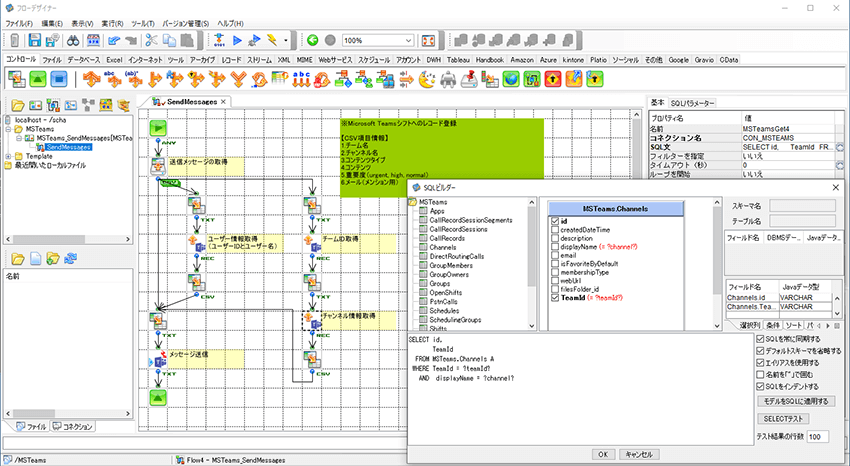The height and width of the screenshot is (466, 850).
Task: Open the バージョン管理(S) menu
Action: coord(186,23)
